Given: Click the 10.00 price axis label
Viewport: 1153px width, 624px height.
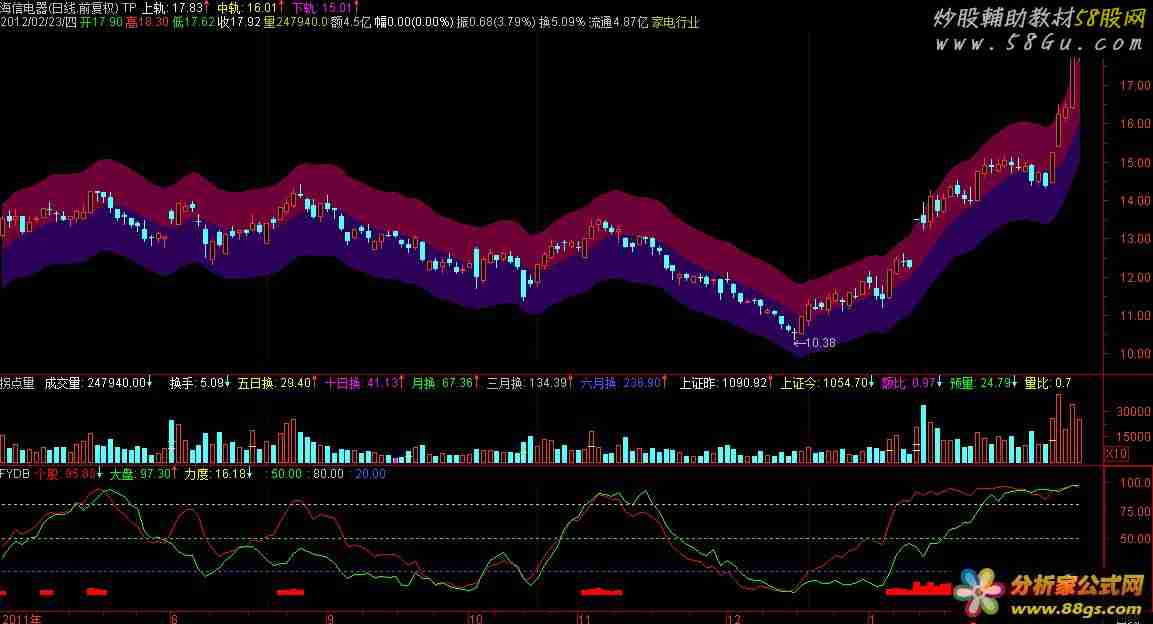Looking at the screenshot, I should pyautogui.click(x=1134, y=354).
